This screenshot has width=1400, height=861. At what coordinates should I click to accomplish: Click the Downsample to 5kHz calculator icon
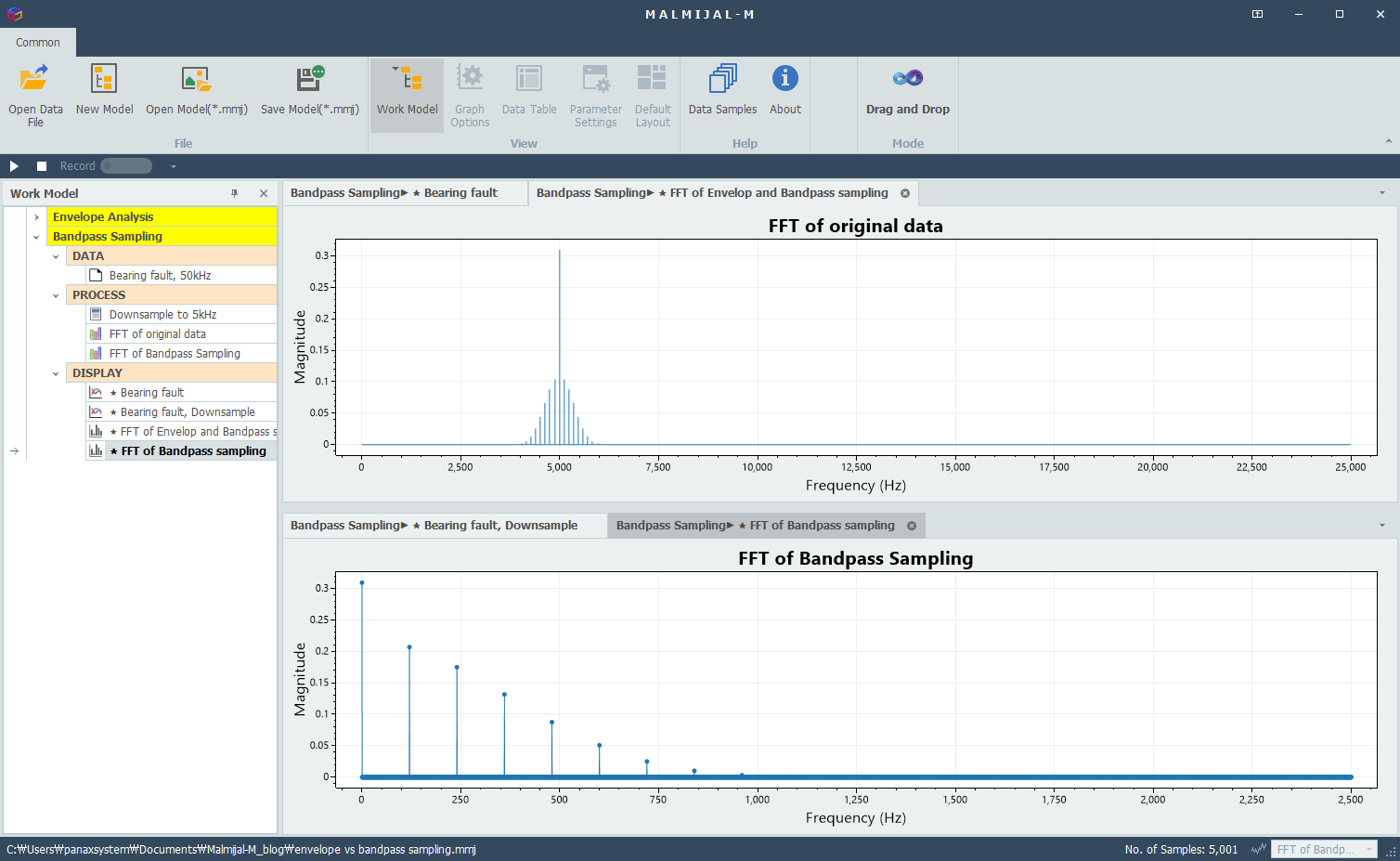96,314
